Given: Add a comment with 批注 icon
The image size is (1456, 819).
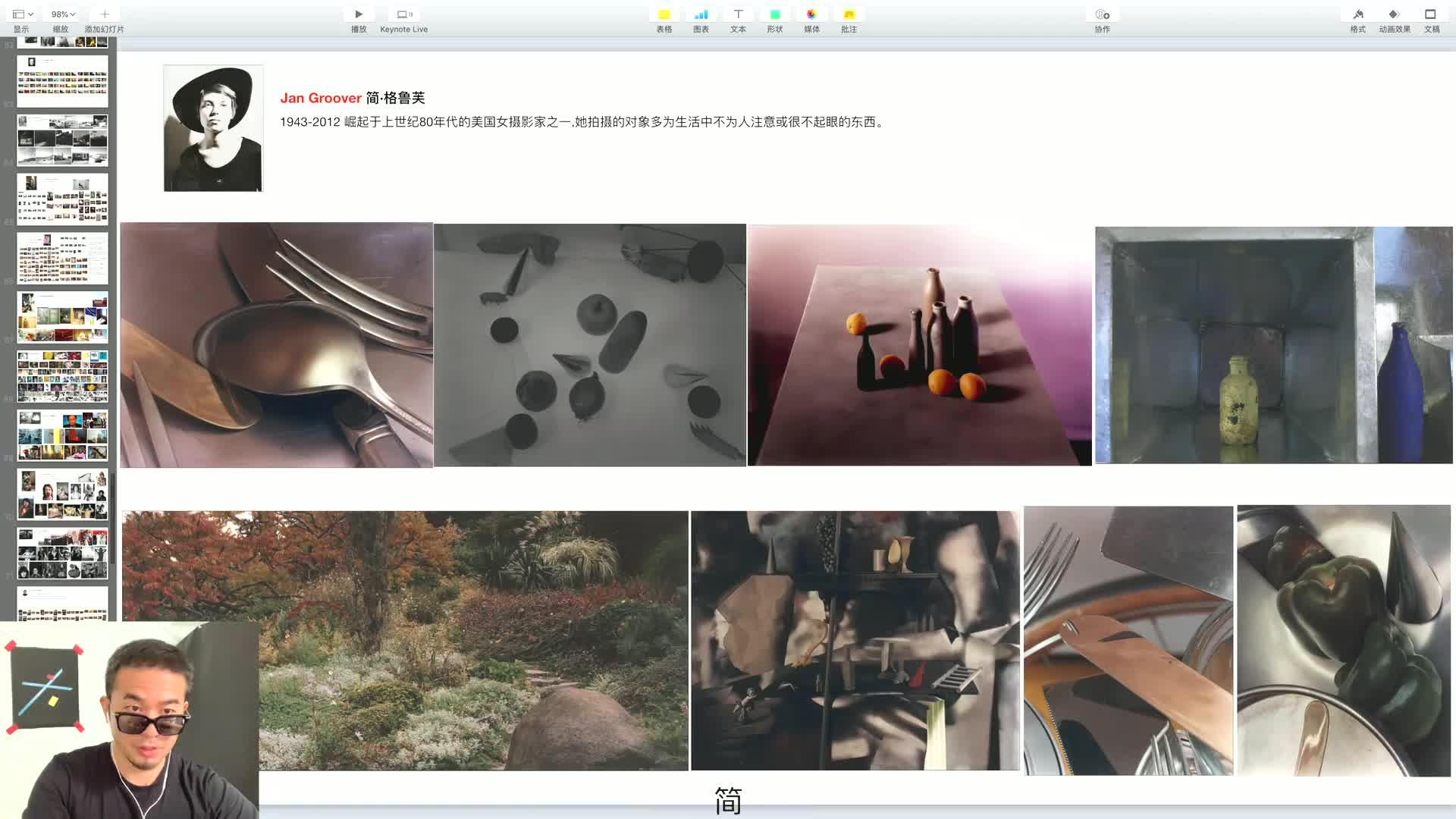Looking at the screenshot, I should pyautogui.click(x=849, y=14).
